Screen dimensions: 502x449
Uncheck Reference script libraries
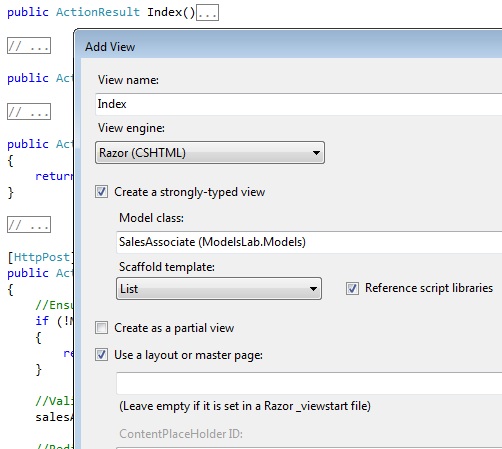pyautogui.click(x=352, y=288)
